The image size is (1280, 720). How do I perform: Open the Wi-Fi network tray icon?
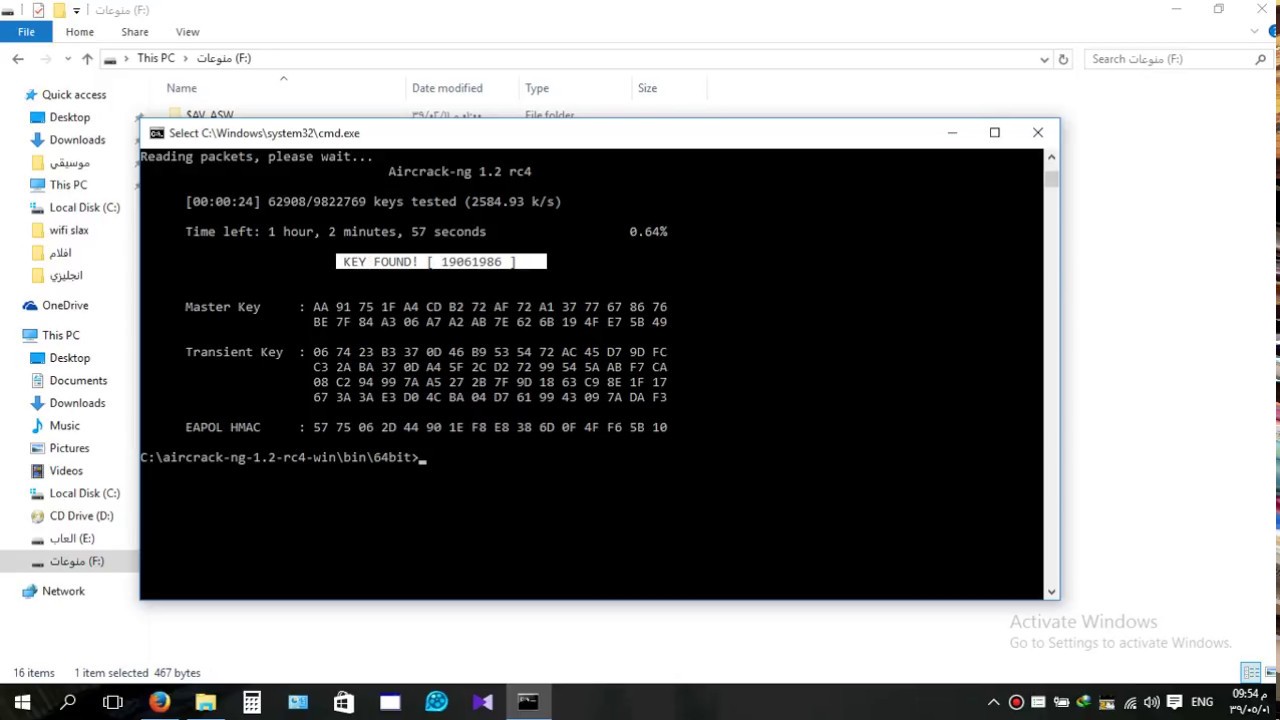1130,702
